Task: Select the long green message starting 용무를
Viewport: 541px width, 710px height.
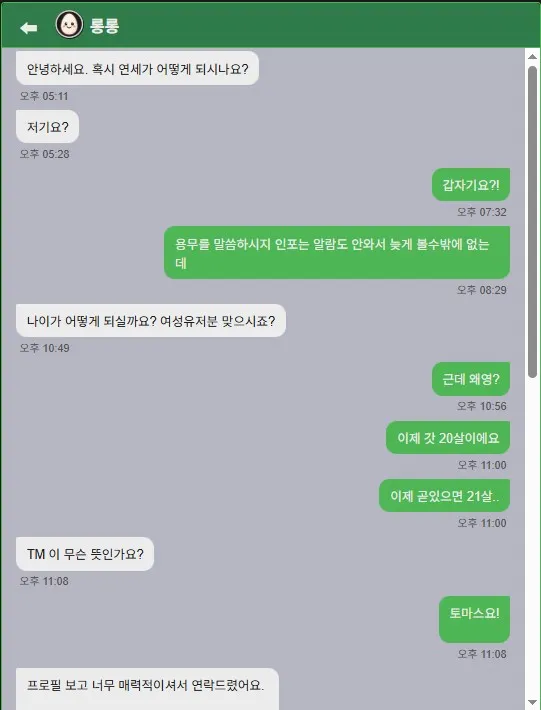Action: click(337, 253)
